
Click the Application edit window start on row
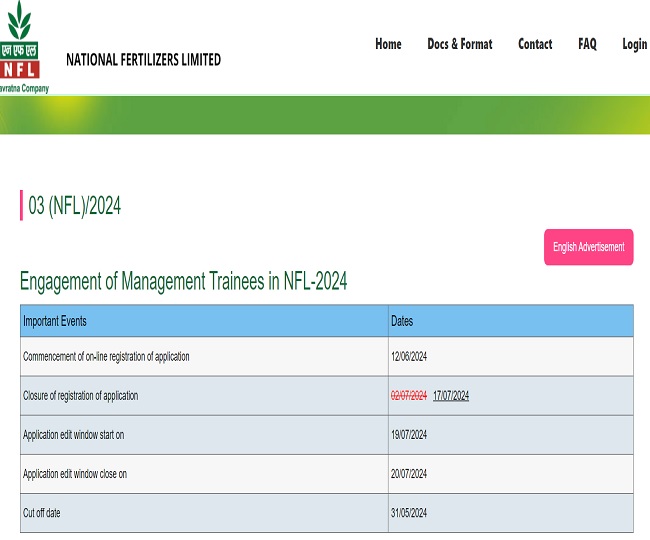pos(73,435)
